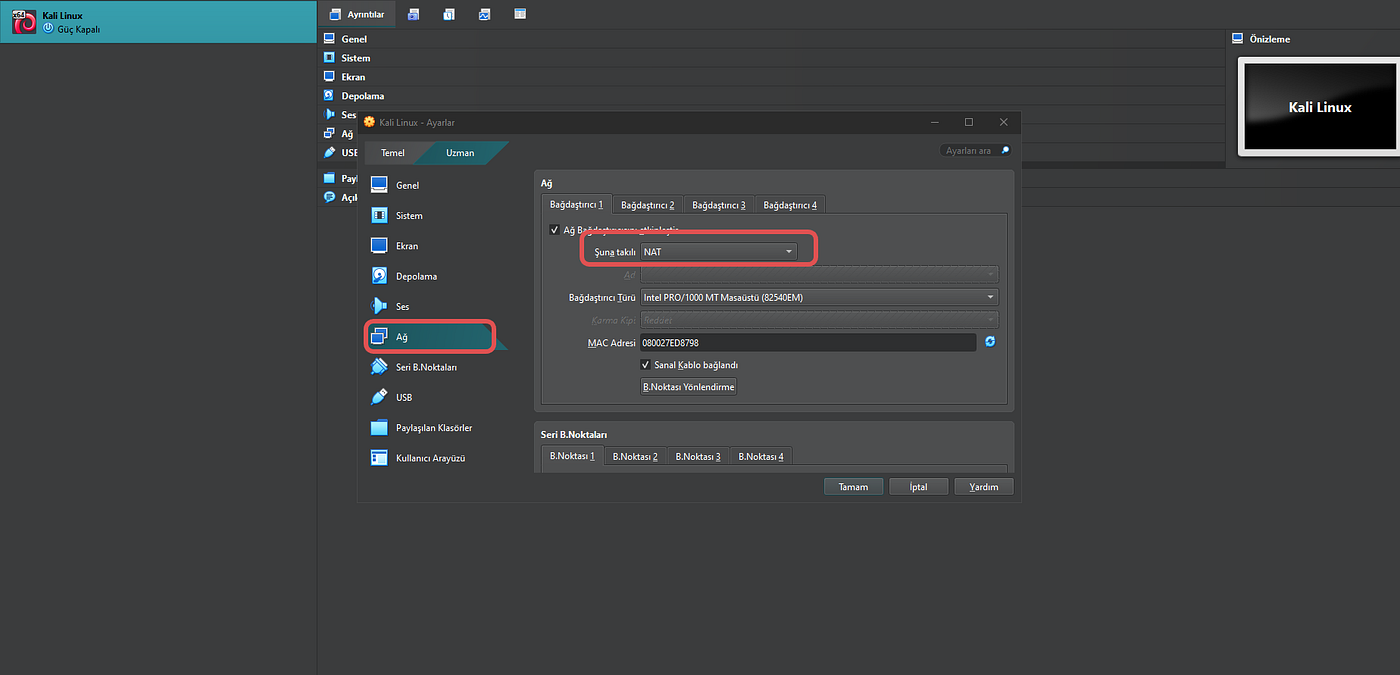Confirm with the Tamam button
Viewport: 1400px width, 675px height.
point(853,487)
